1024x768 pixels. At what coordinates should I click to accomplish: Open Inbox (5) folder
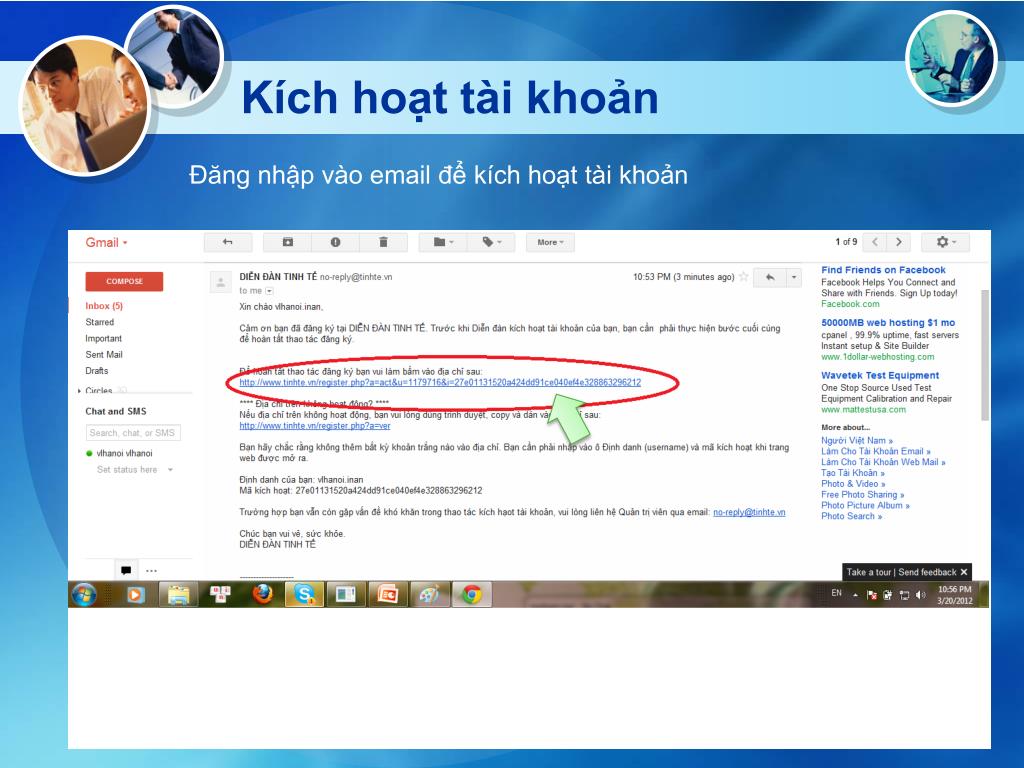104,306
